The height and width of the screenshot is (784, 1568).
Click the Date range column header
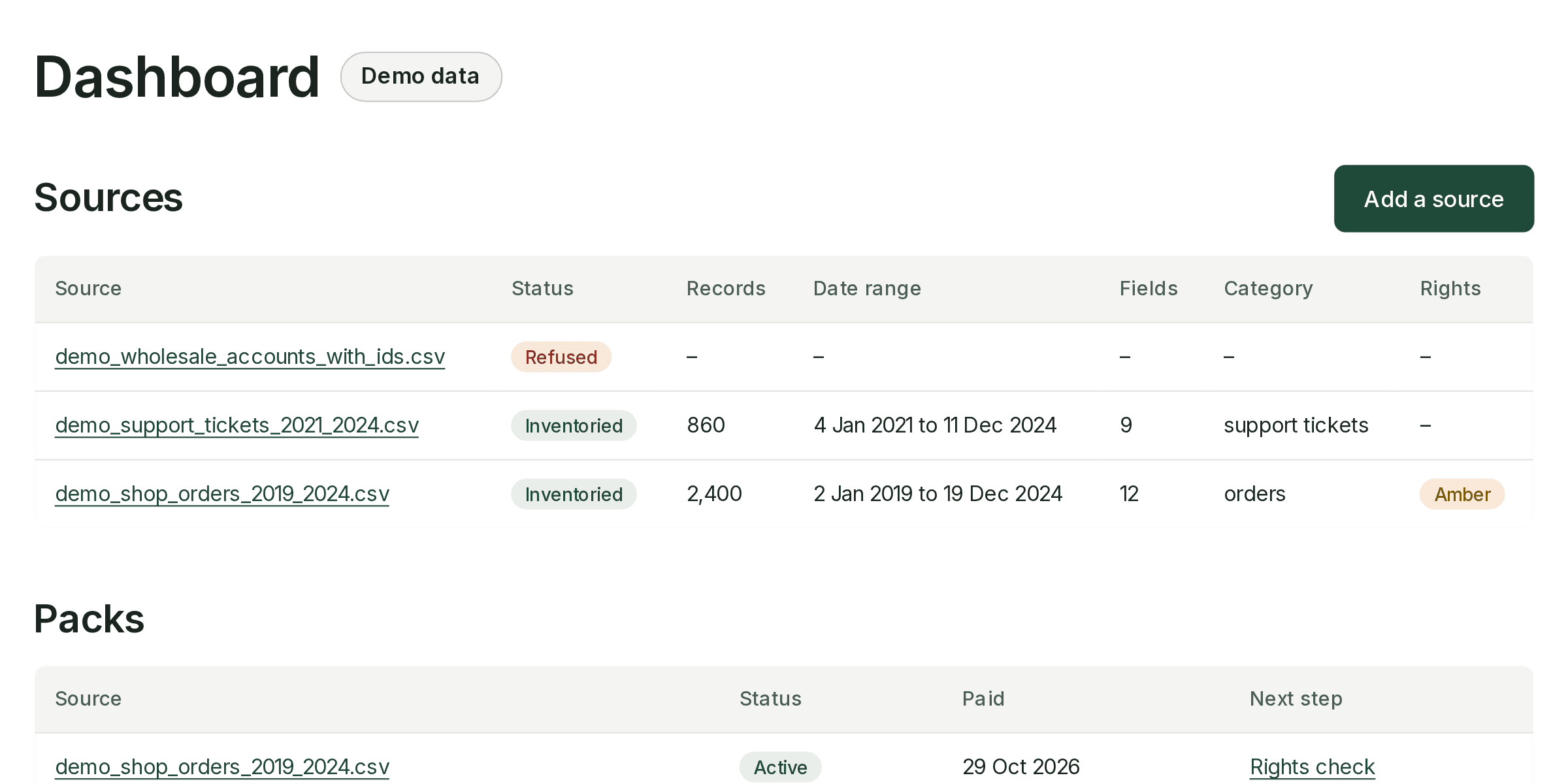click(x=867, y=288)
